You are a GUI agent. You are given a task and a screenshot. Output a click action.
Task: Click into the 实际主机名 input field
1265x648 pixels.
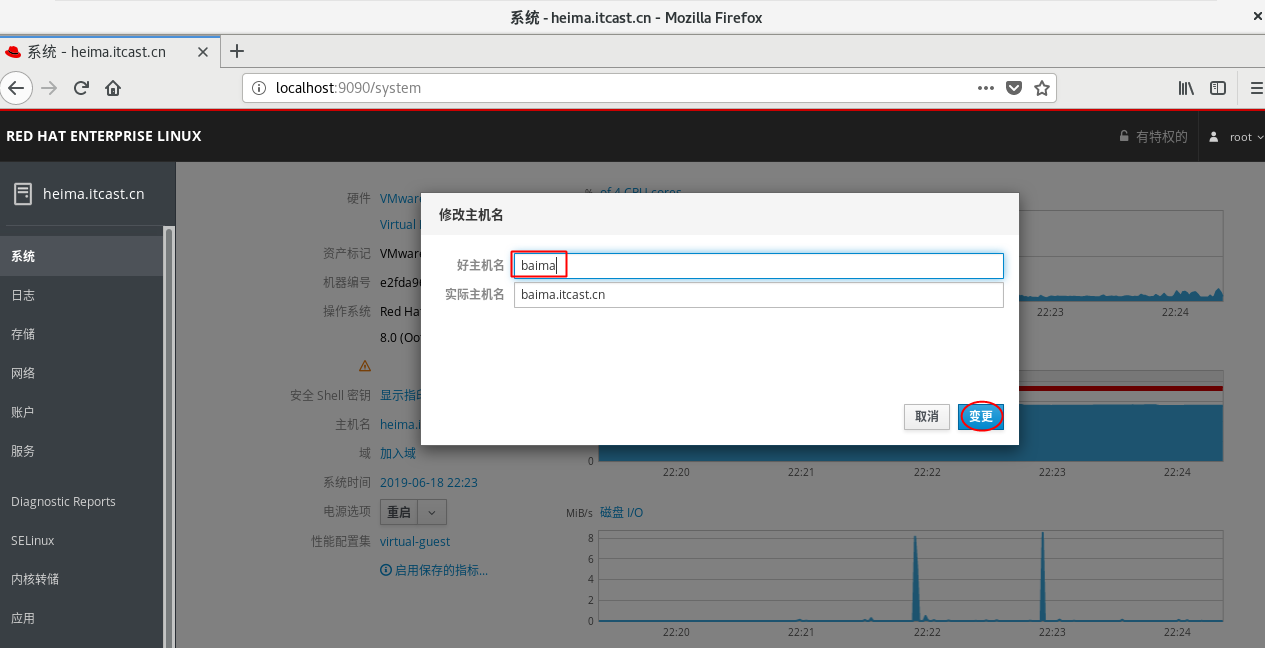click(758, 295)
